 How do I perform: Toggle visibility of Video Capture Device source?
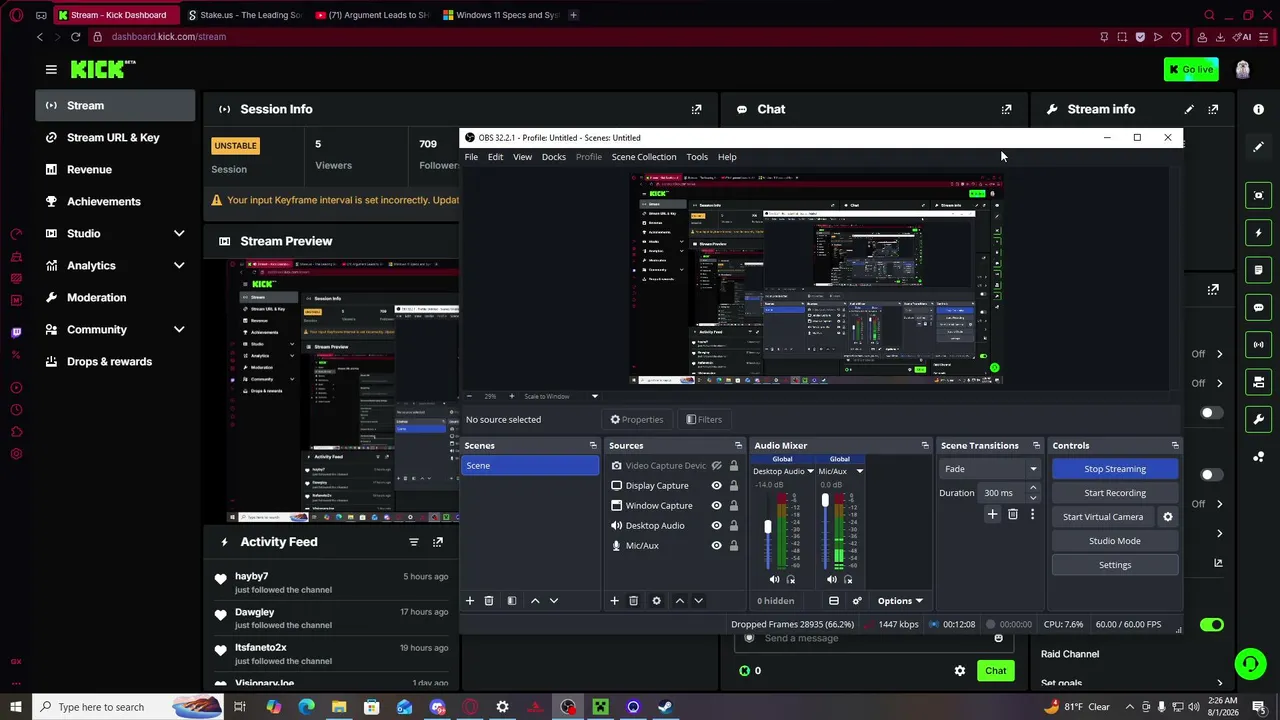(x=716, y=466)
